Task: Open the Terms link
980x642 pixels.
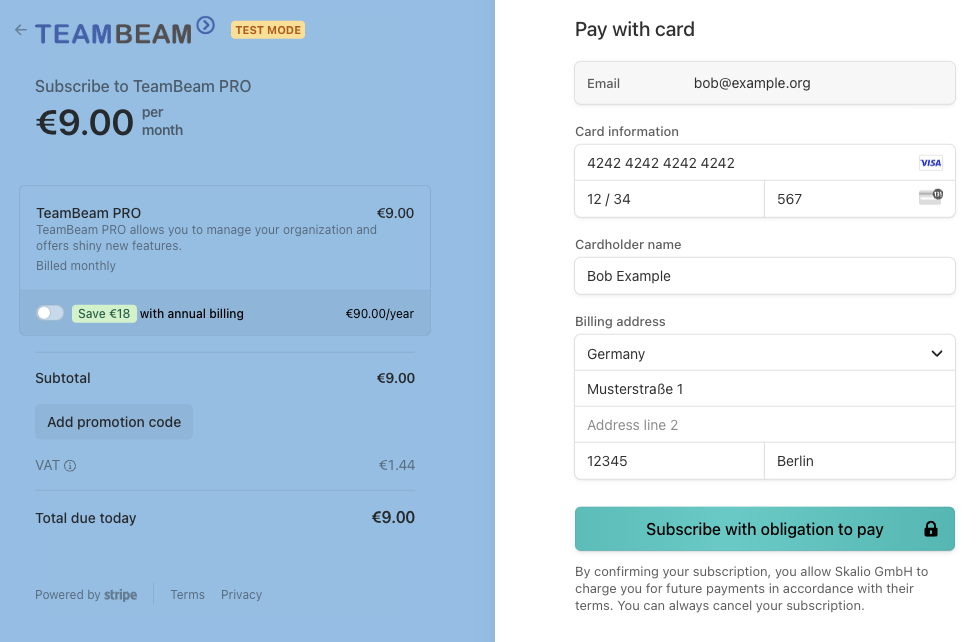Action: [x=188, y=594]
